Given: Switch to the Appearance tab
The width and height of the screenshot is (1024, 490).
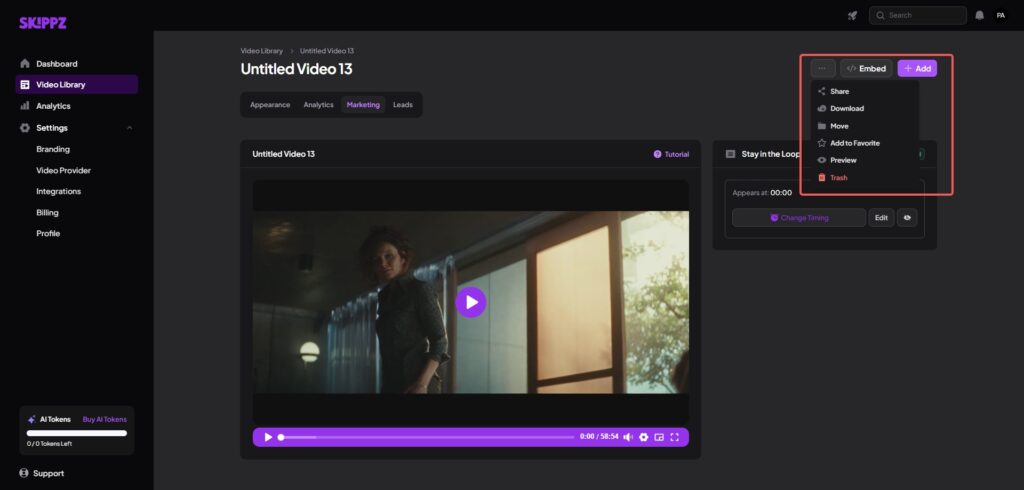Looking at the screenshot, I should (270, 104).
